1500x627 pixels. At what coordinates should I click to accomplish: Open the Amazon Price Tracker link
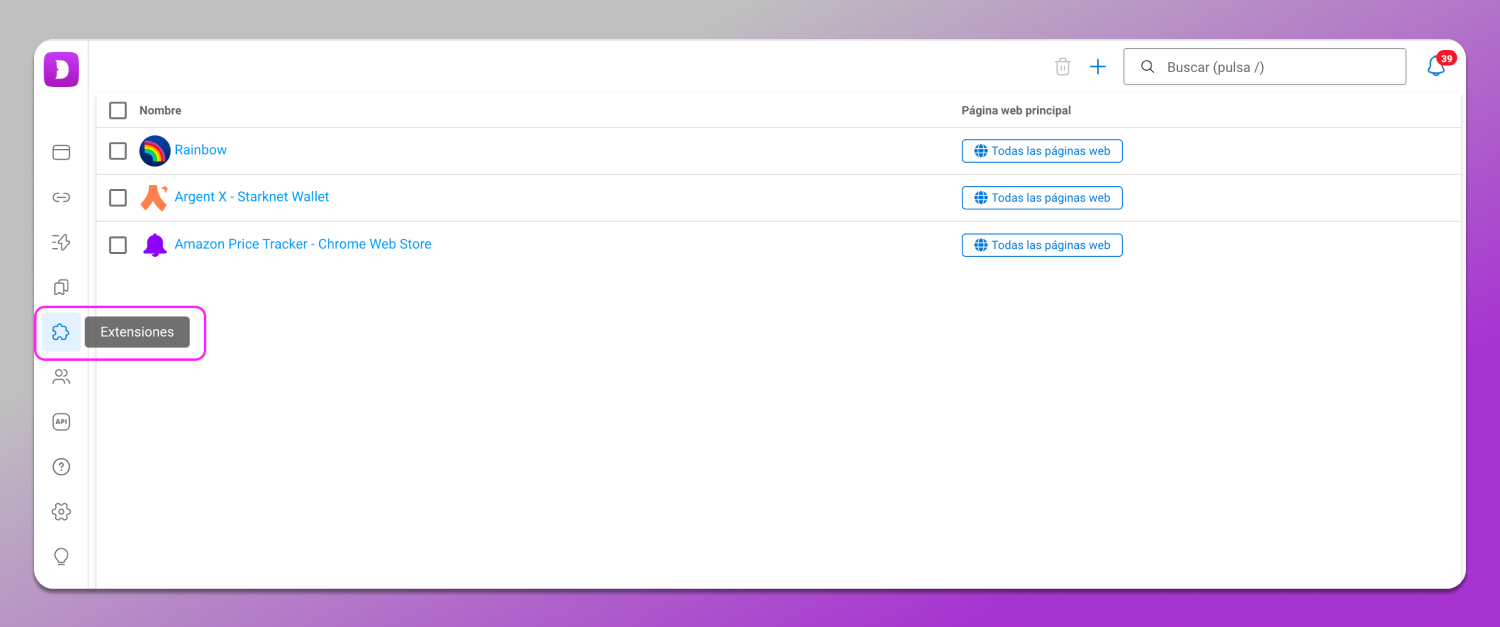[302, 244]
